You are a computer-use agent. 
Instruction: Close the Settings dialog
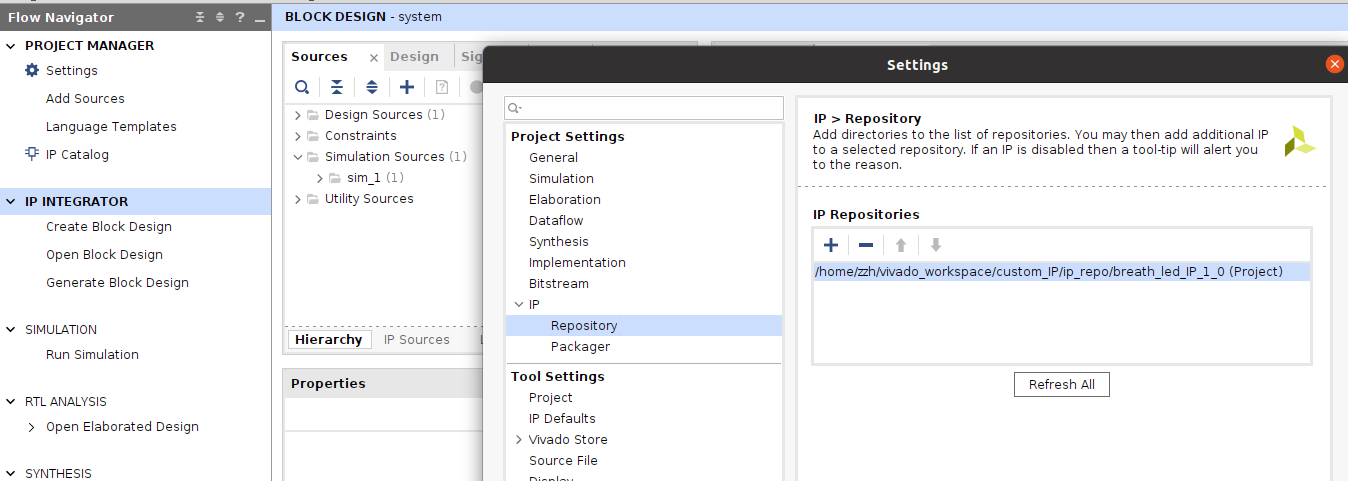coord(1334,64)
